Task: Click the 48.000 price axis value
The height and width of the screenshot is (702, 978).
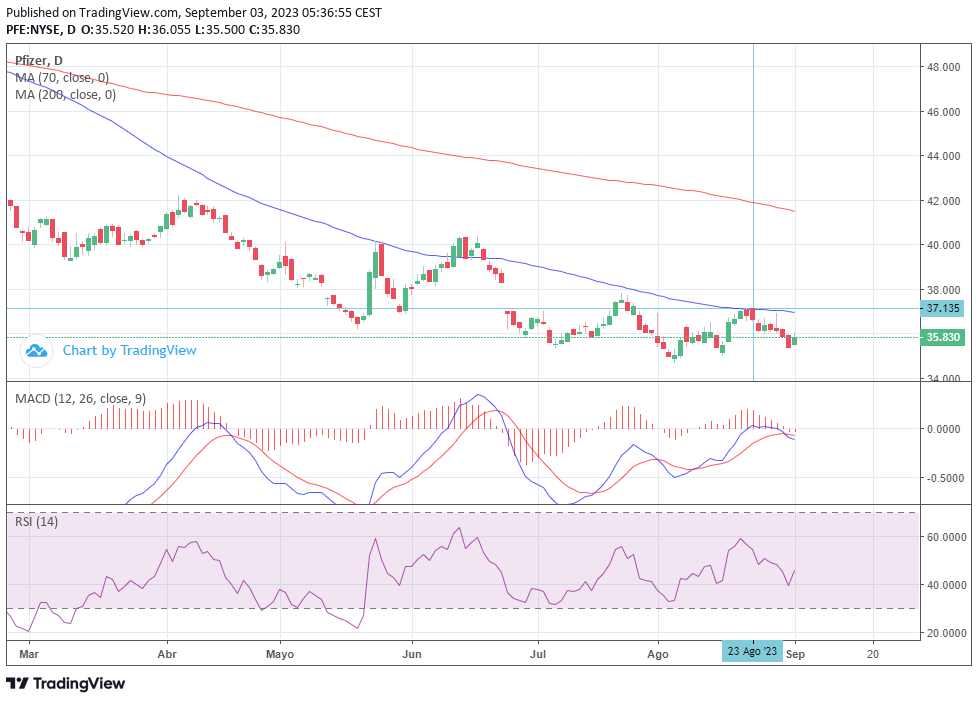Action: [943, 67]
